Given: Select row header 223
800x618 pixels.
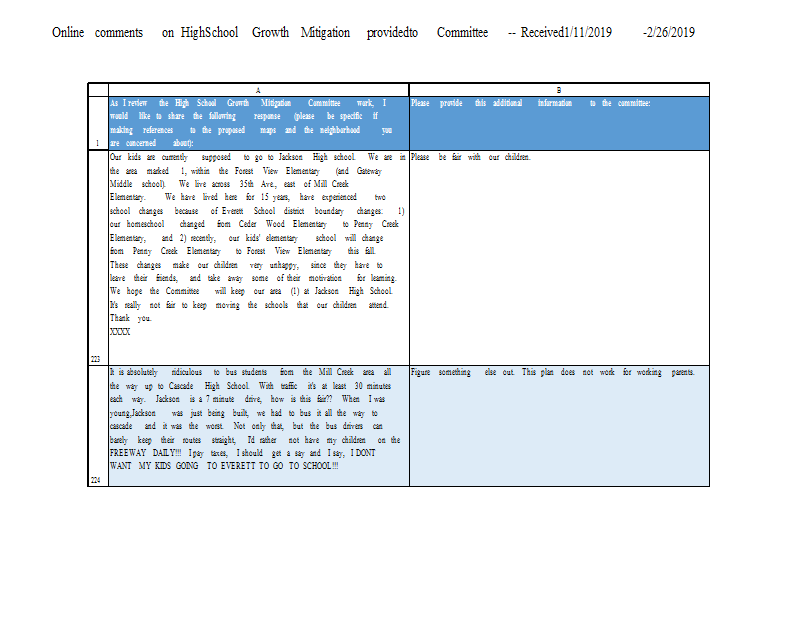Looking at the screenshot, I should click(98, 258).
